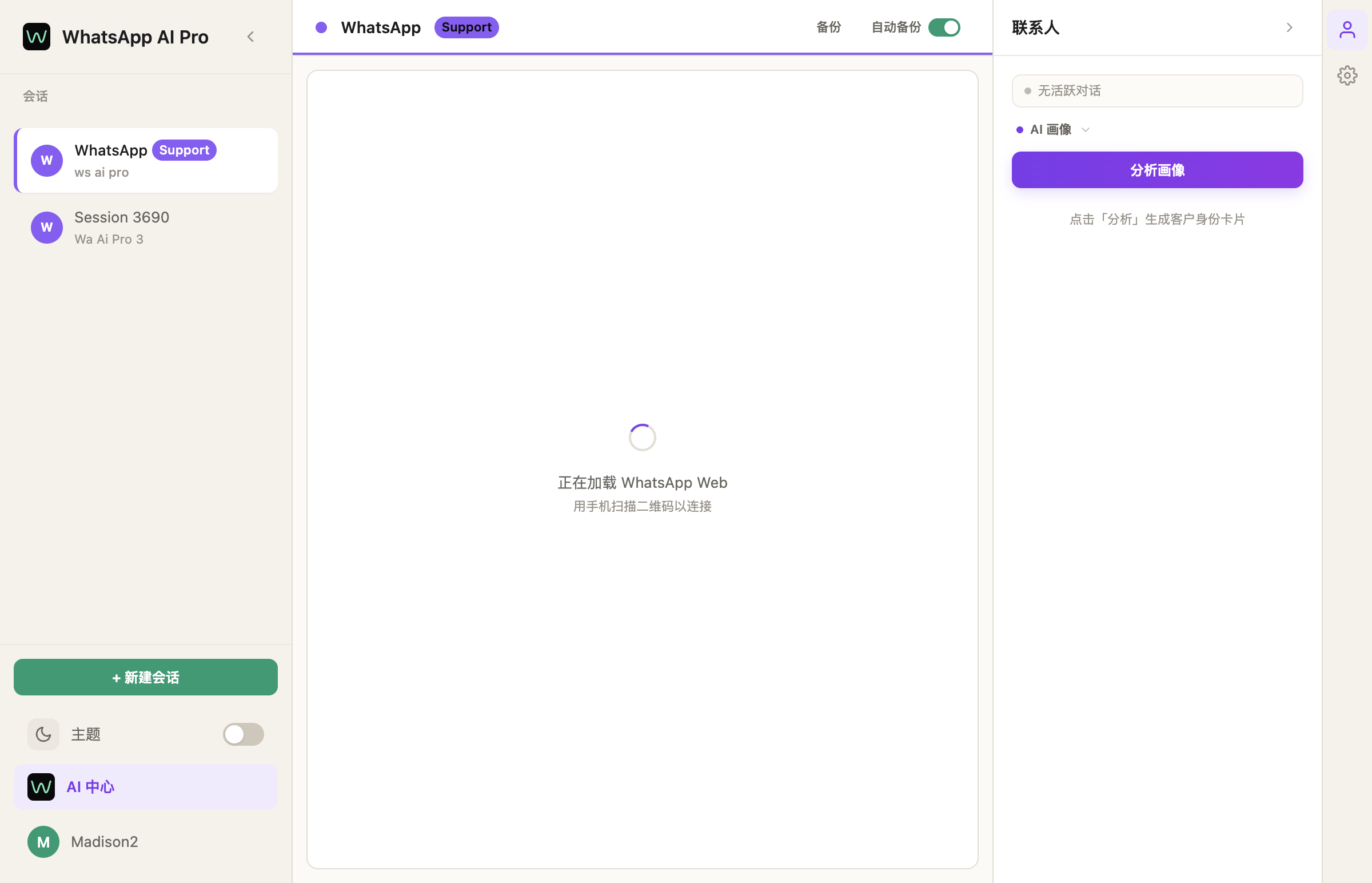Open Session 3690 conversation
The image size is (1372, 883).
(146, 228)
